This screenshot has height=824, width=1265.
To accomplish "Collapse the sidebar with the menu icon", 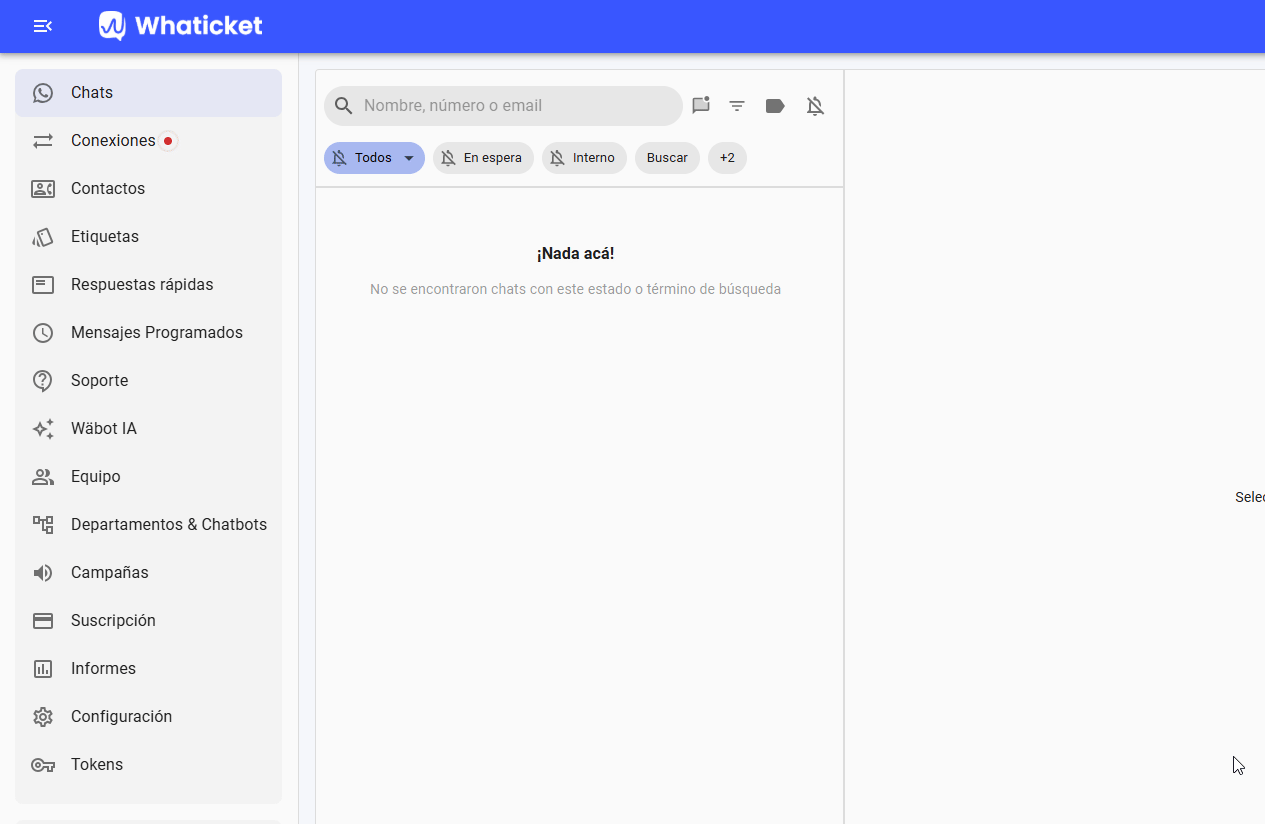I will (43, 26).
